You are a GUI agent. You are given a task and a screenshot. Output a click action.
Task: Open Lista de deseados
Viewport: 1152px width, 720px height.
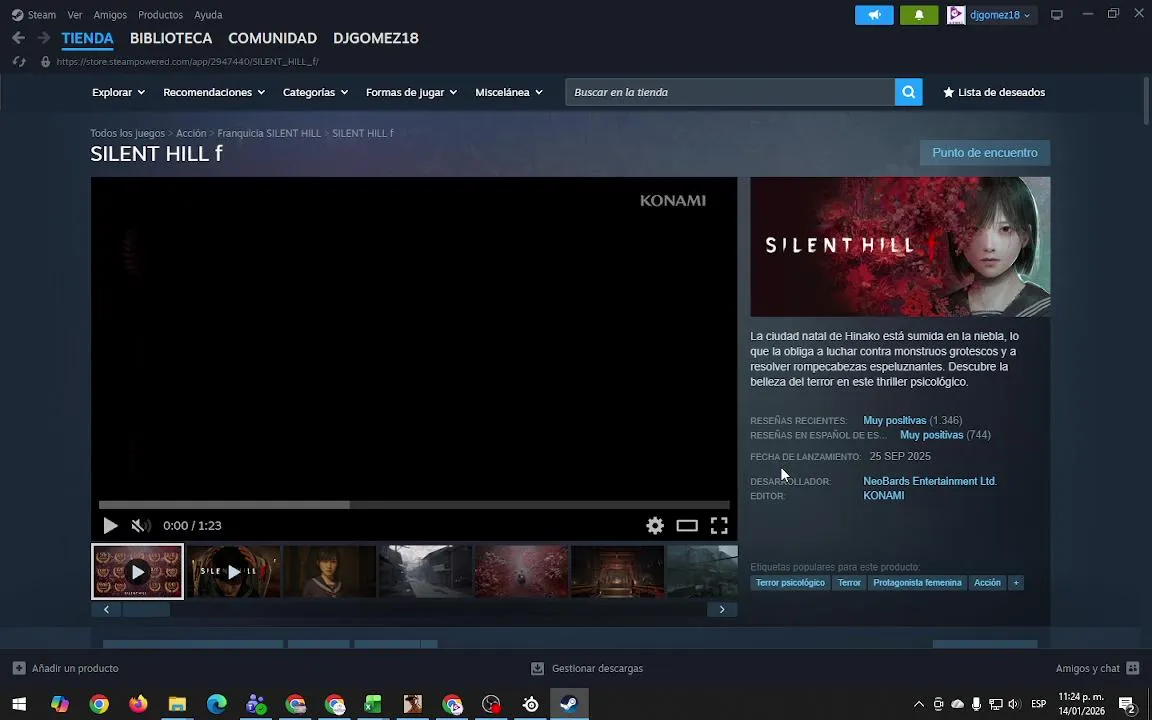pos(994,92)
